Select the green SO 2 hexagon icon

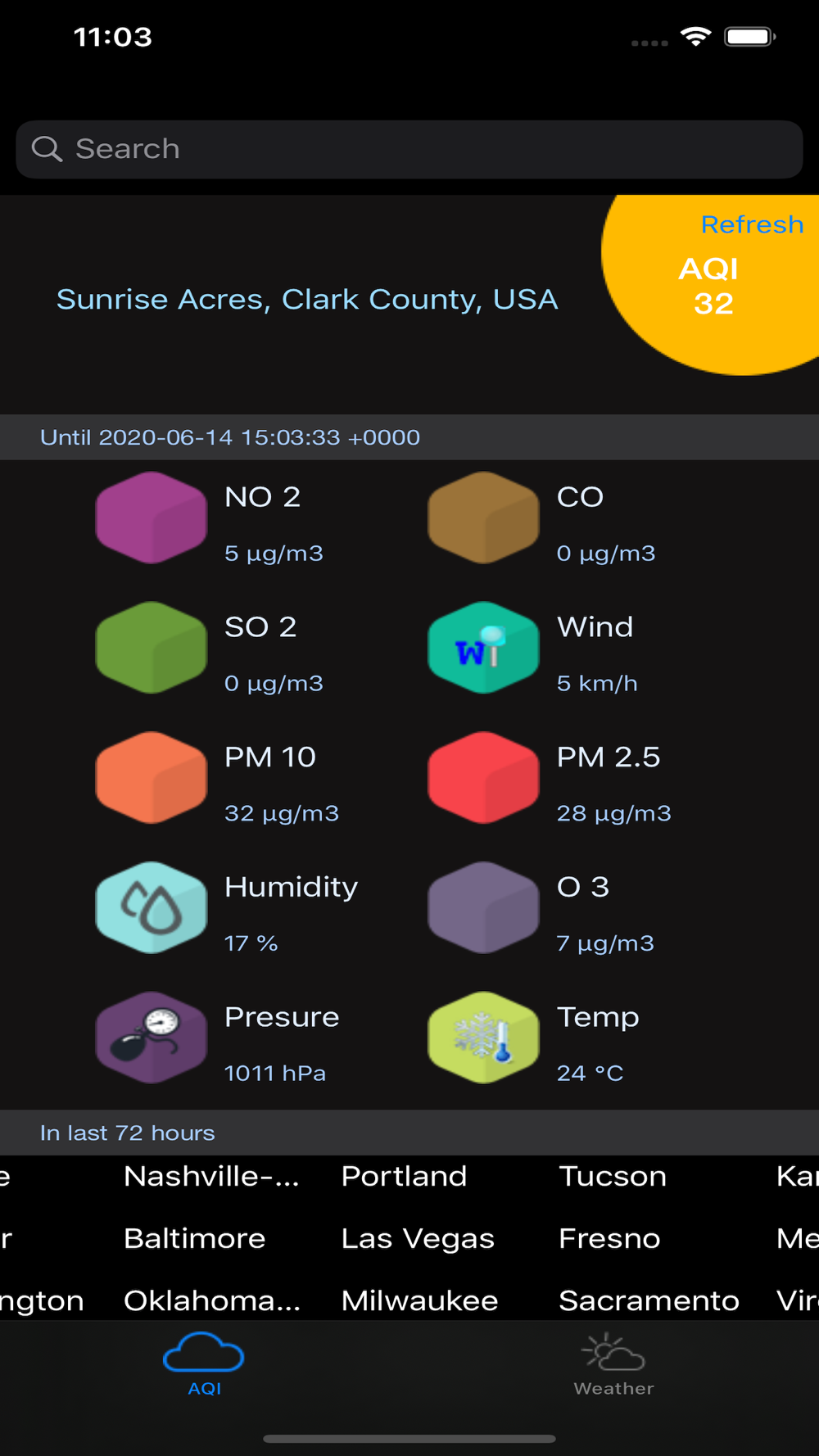(151, 648)
